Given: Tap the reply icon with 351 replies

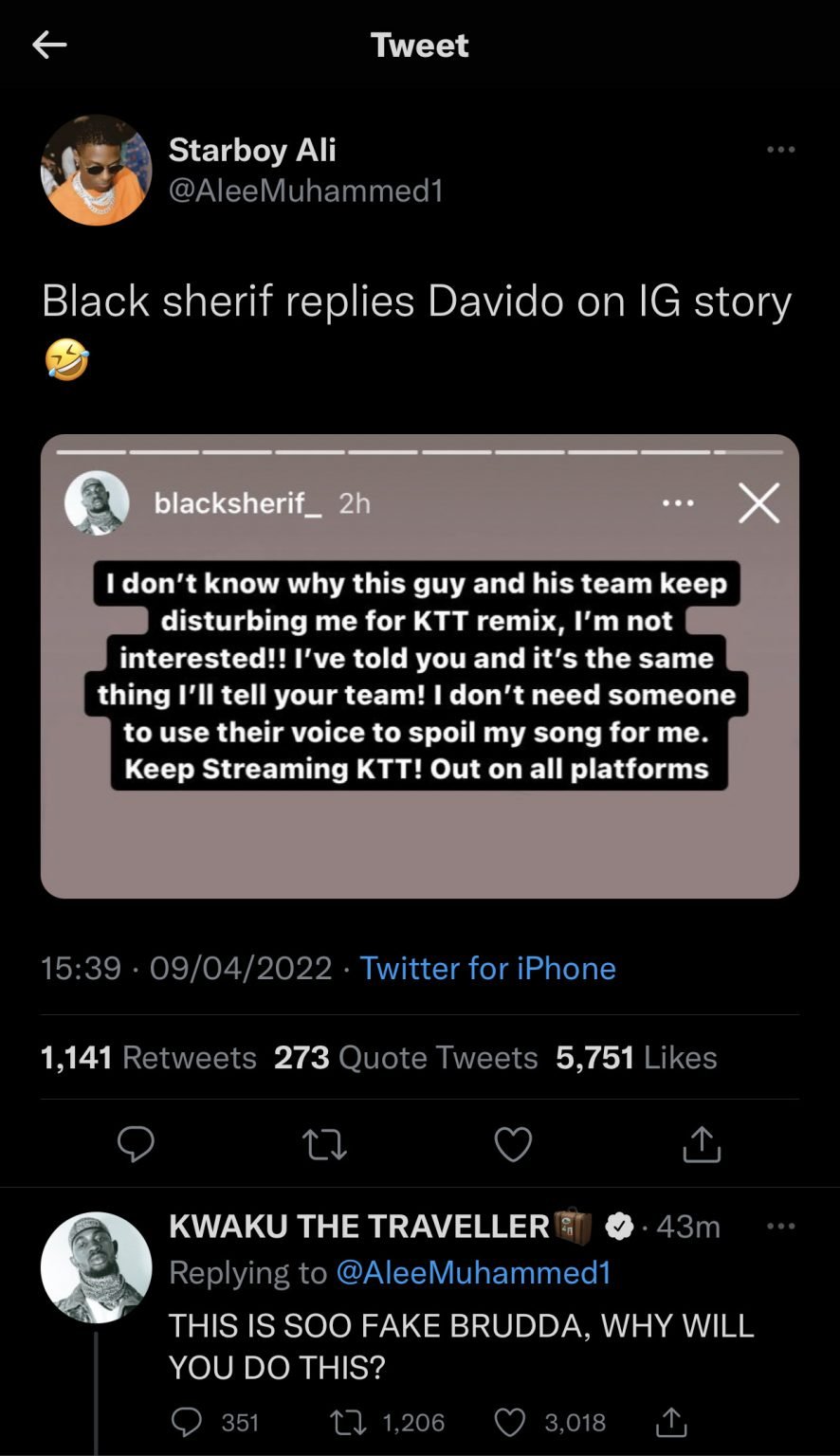Looking at the screenshot, I should [188, 1422].
